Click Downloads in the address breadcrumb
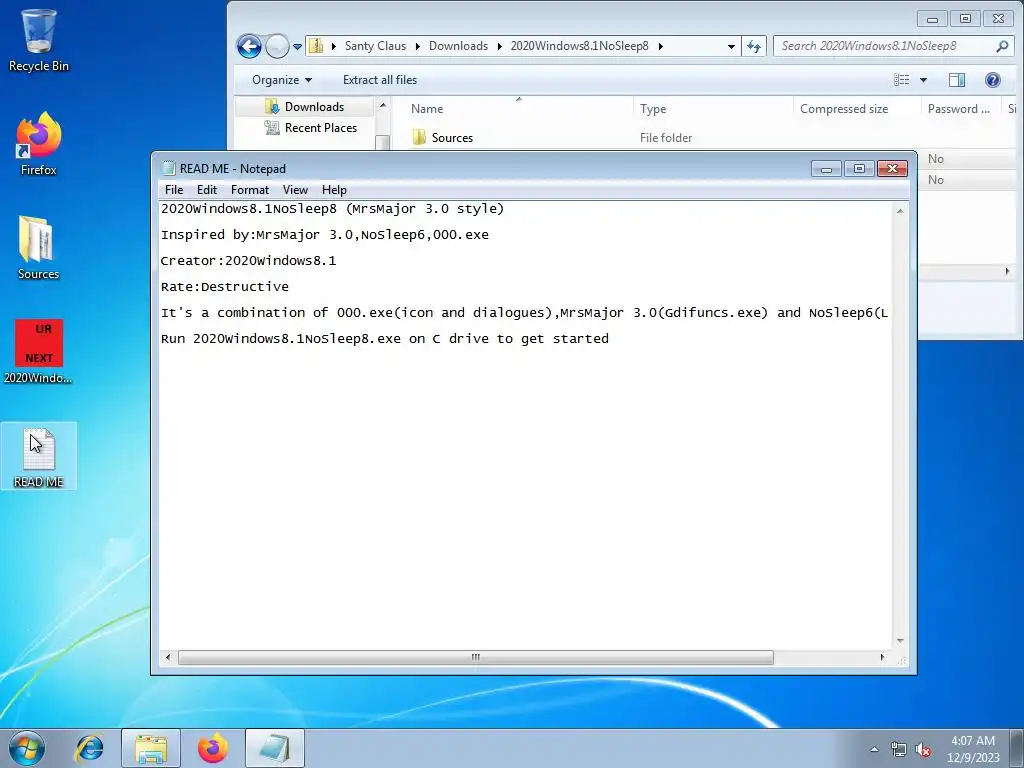 coord(458,46)
